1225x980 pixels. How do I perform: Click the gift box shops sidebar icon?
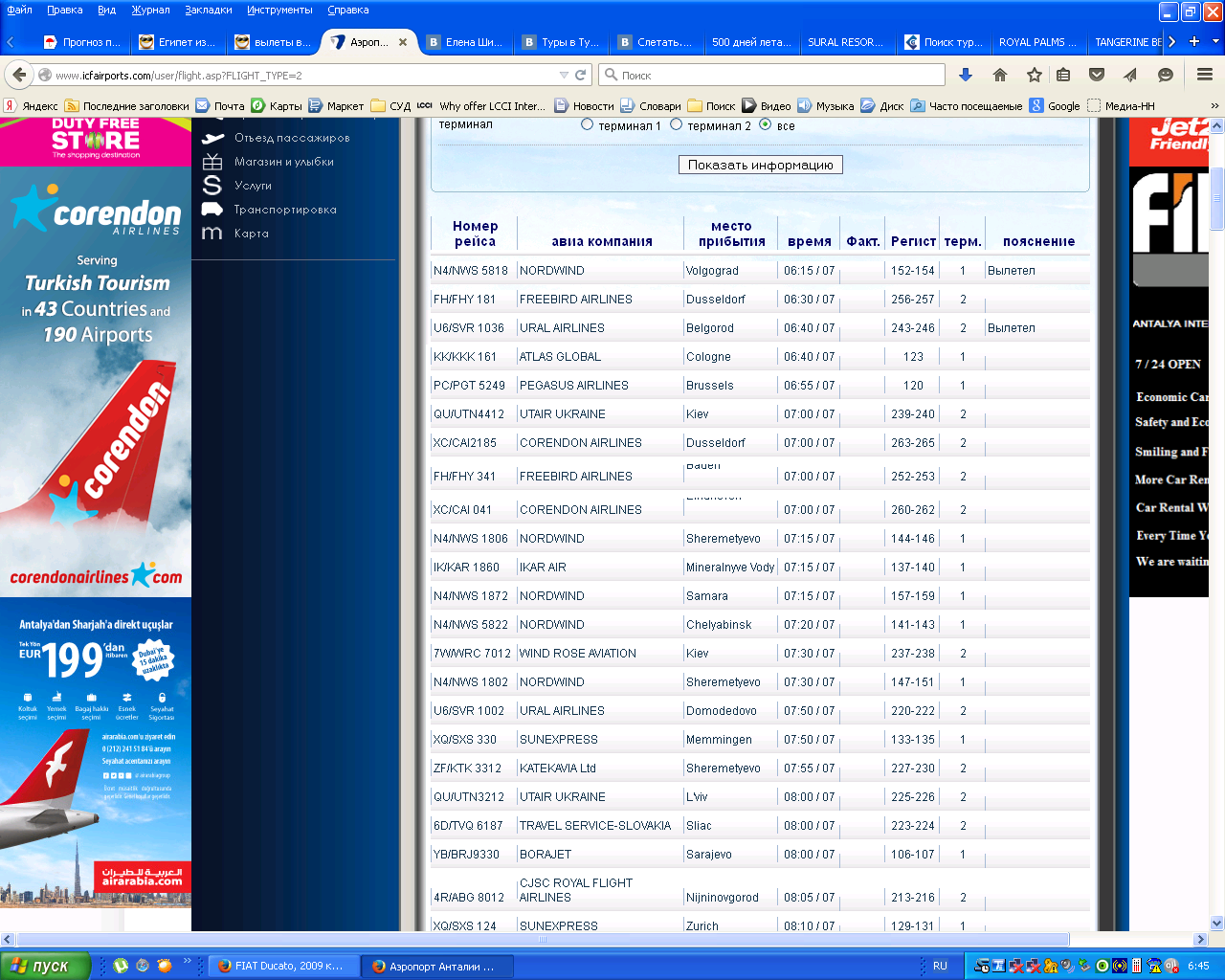point(212,162)
